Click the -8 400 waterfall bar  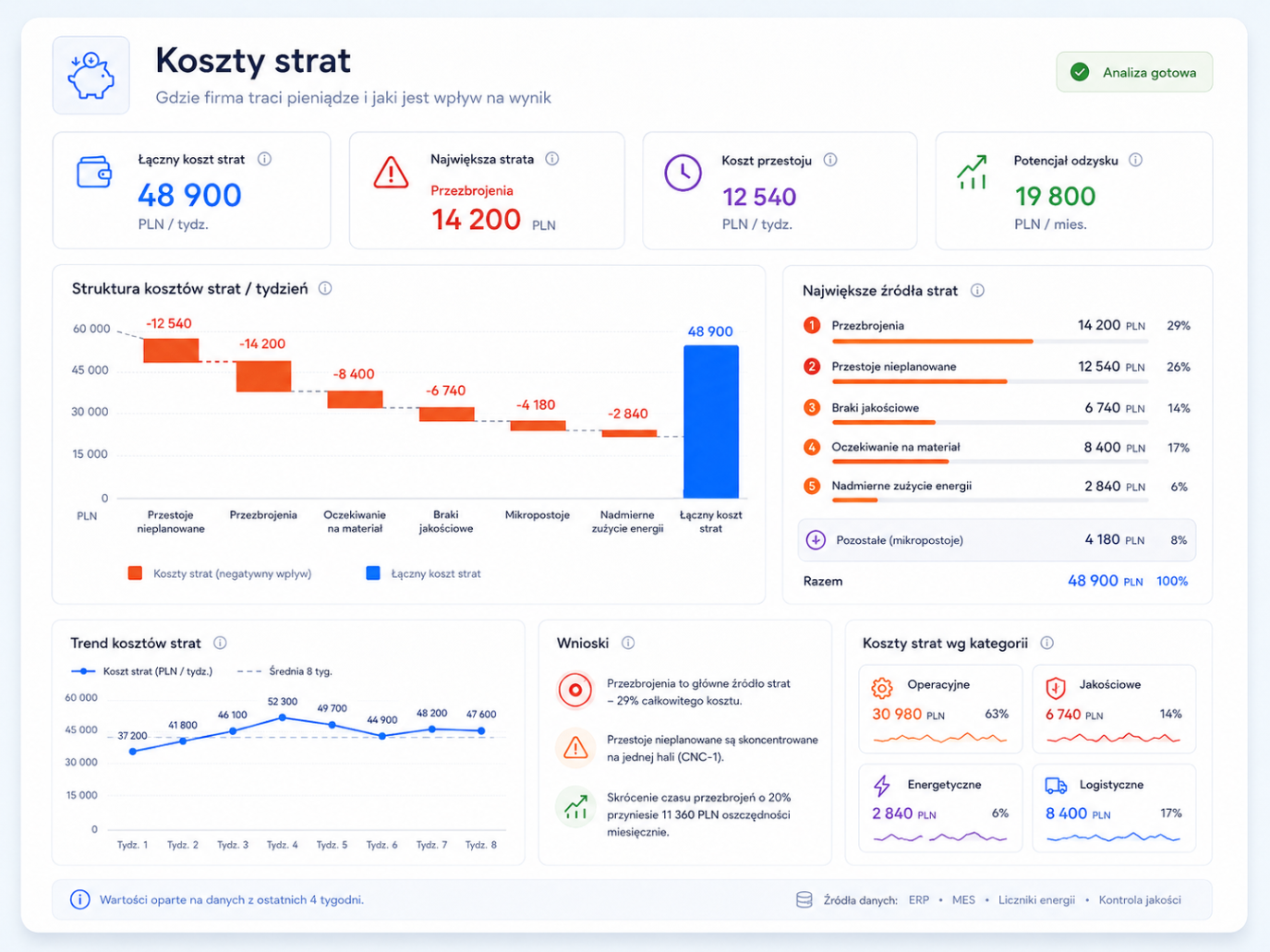[x=355, y=399]
